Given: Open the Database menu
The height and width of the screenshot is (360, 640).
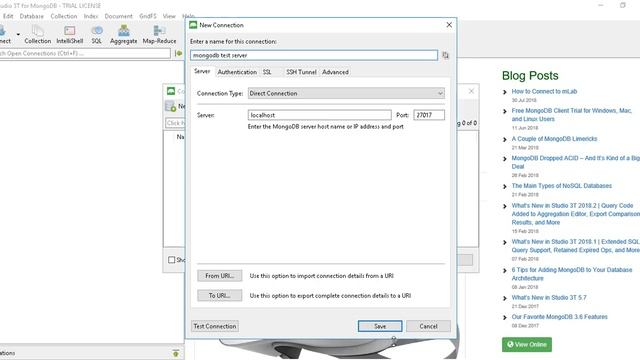Looking at the screenshot, I should tap(32, 16).
